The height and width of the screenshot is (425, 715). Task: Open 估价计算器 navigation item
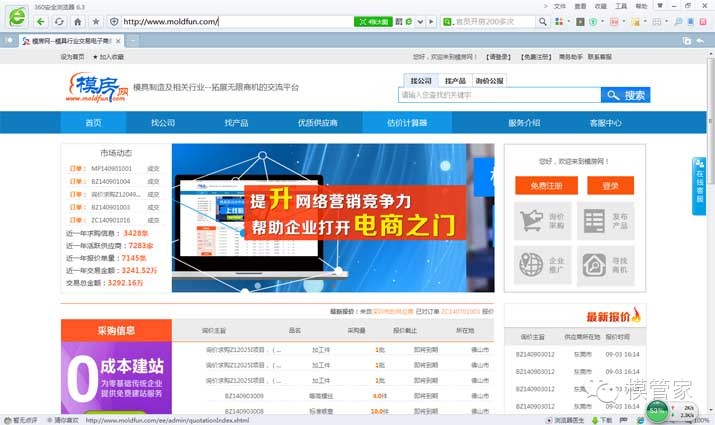tap(407, 123)
